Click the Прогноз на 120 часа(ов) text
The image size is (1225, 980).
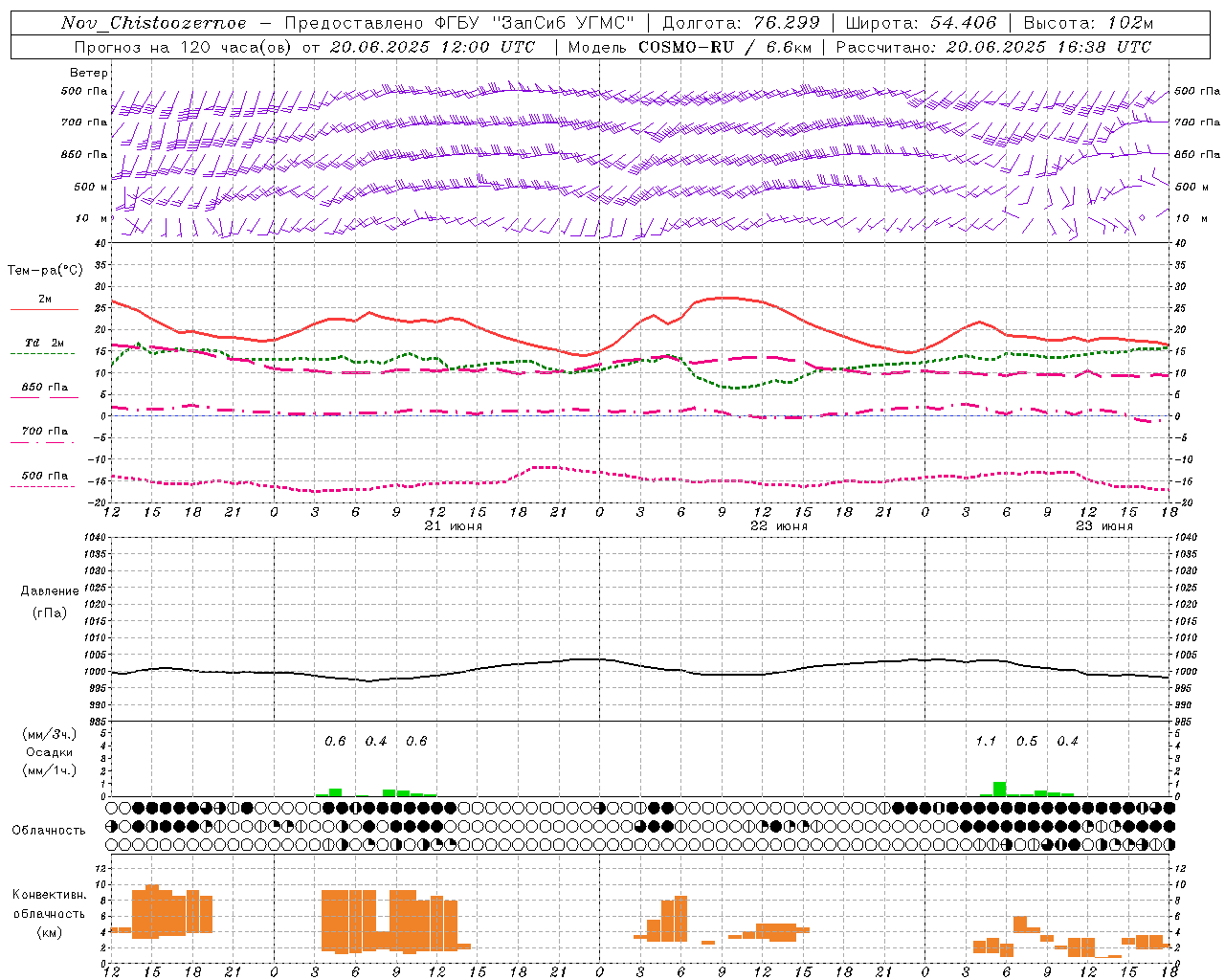(185, 47)
